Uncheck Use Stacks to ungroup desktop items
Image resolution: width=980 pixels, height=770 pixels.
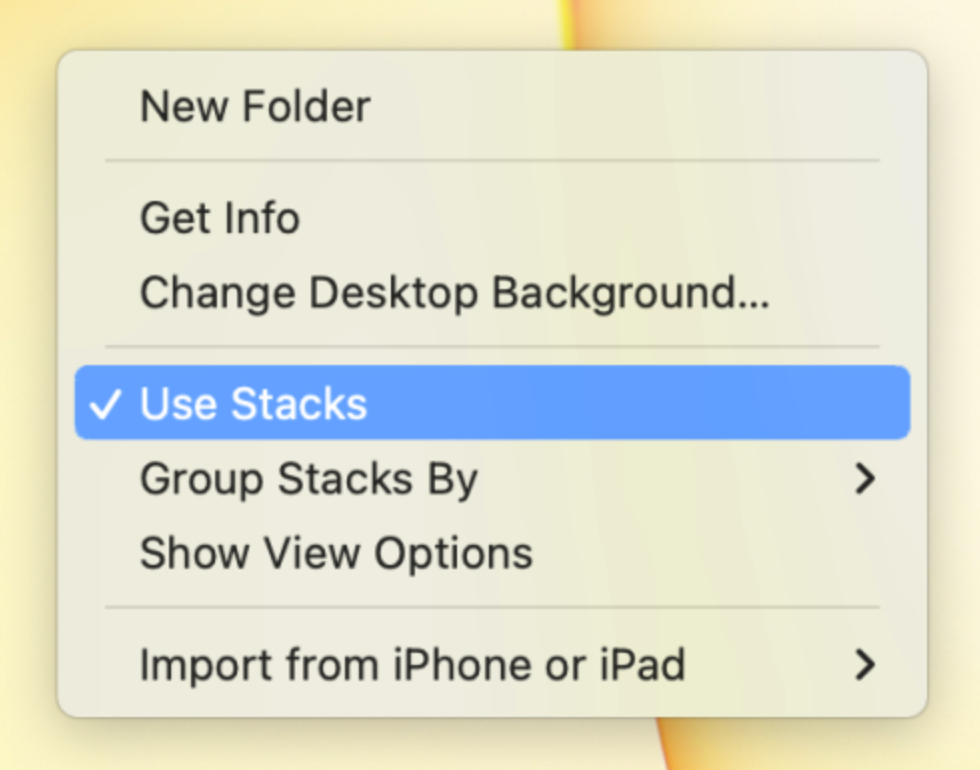(x=255, y=404)
